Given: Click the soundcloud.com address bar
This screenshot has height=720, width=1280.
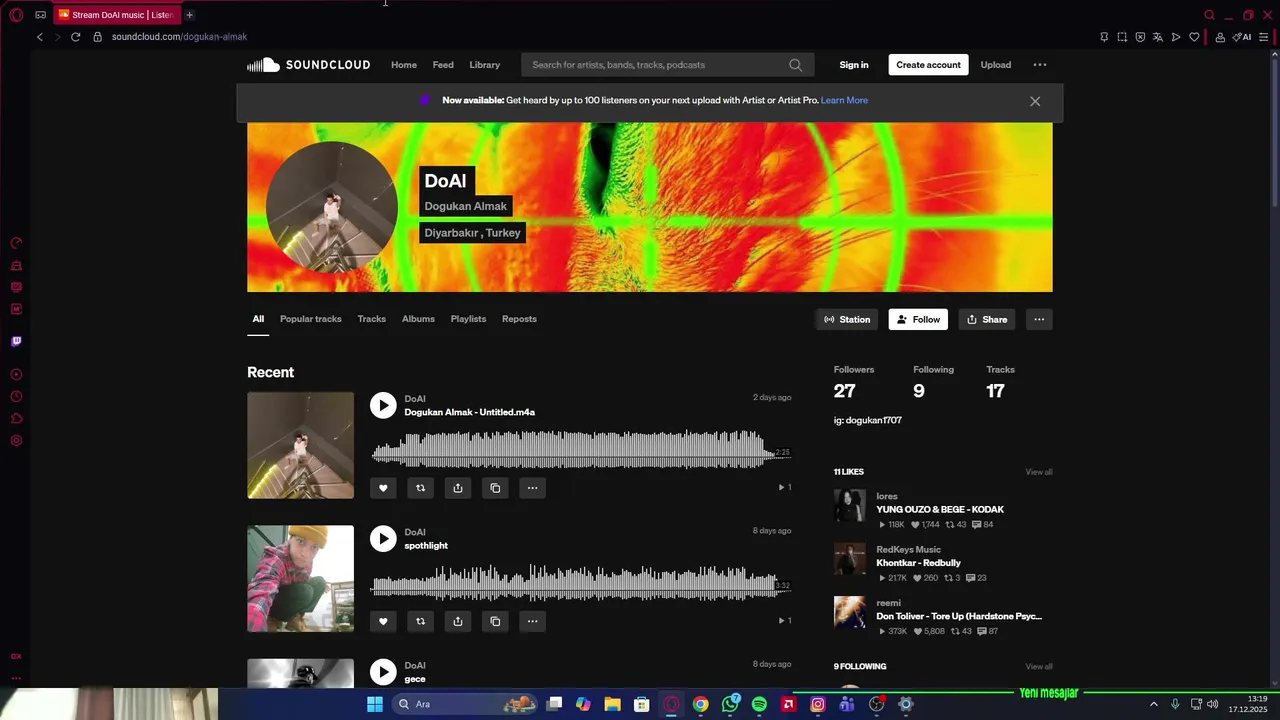Looking at the screenshot, I should 179,37.
